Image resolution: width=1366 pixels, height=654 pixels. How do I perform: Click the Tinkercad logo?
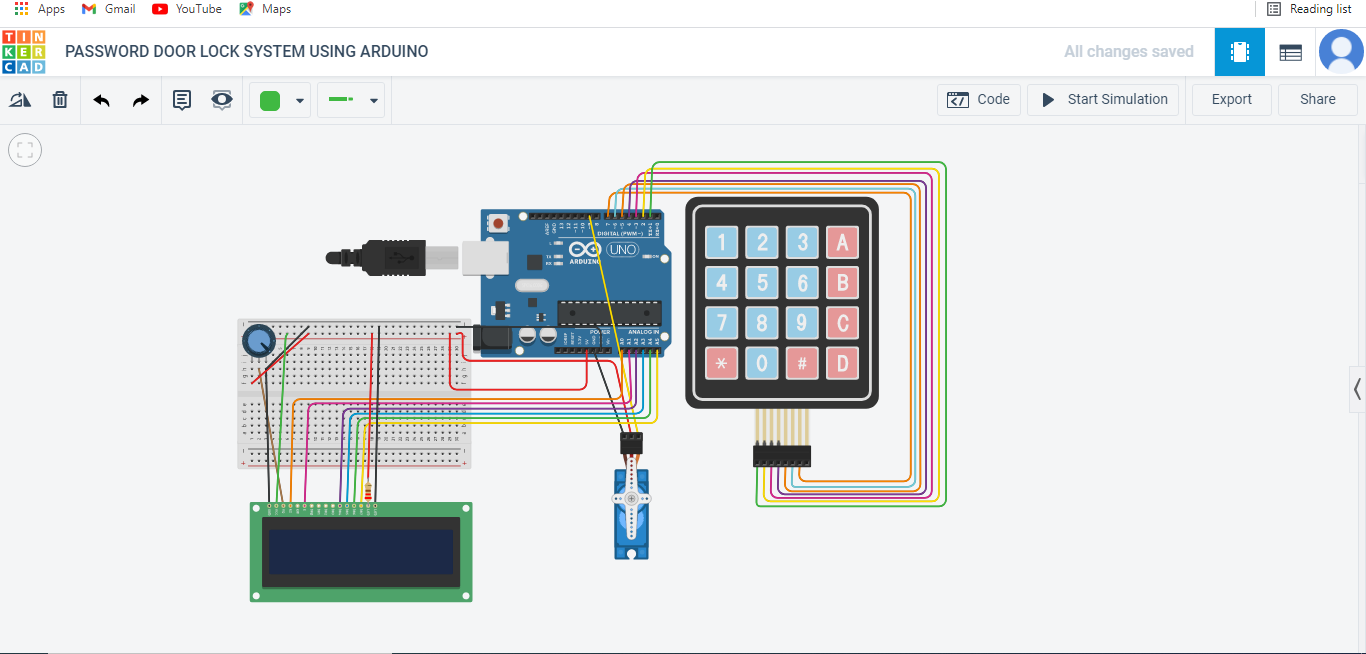pyautogui.click(x=23, y=52)
